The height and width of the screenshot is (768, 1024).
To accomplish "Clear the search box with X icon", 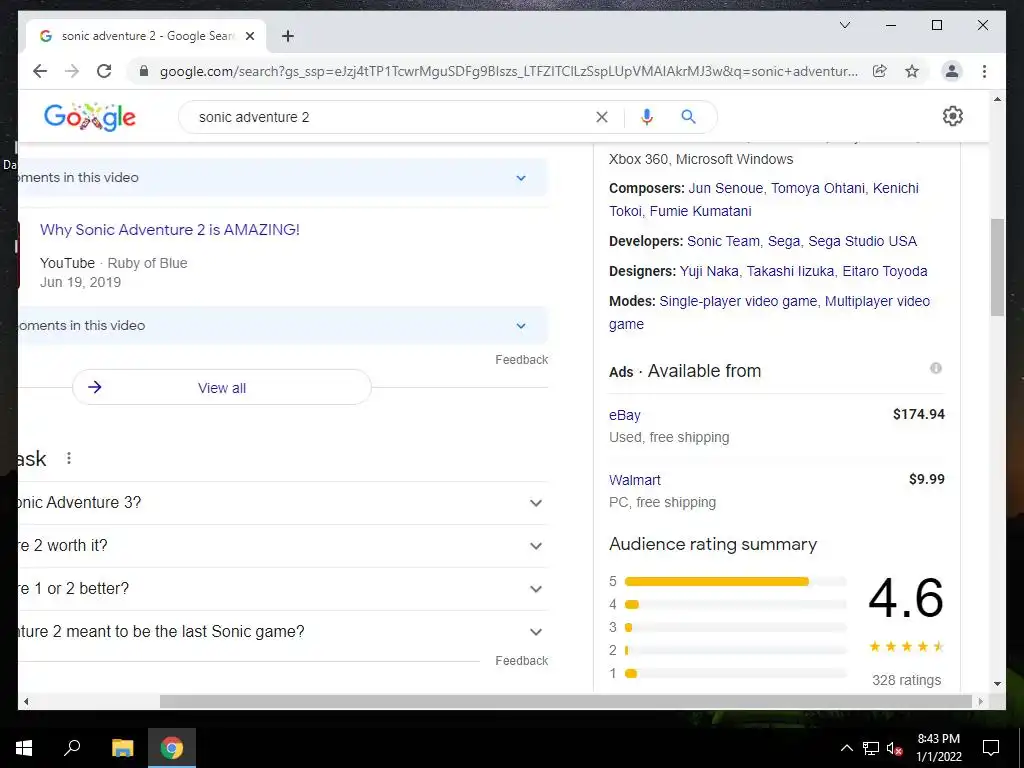I will (602, 117).
